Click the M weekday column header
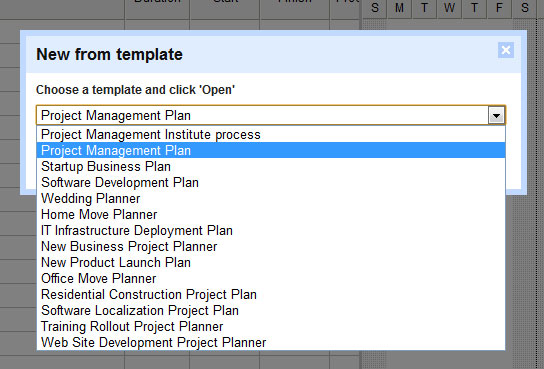544x369 pixels. pos(399,8)
